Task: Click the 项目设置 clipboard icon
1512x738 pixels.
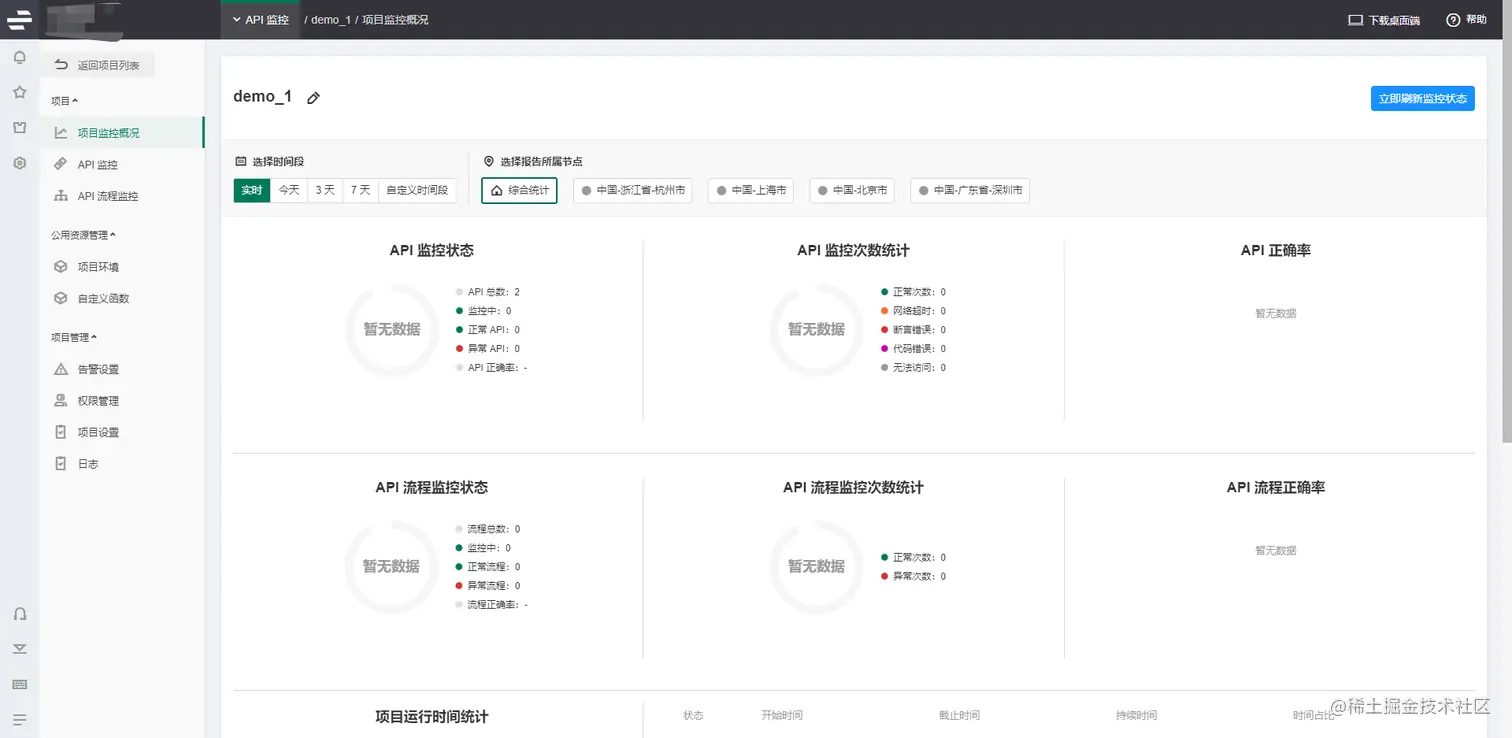Action: pos(61,432)
